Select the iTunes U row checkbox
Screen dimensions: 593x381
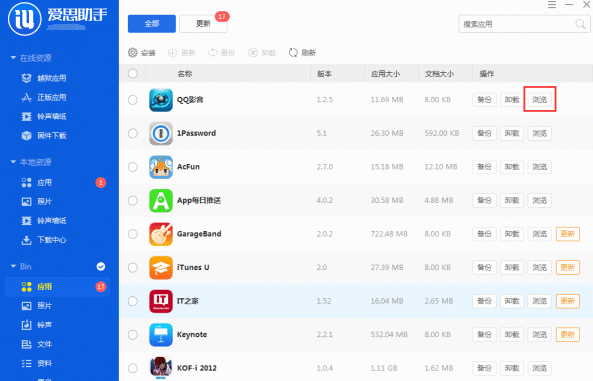[133, 267]
